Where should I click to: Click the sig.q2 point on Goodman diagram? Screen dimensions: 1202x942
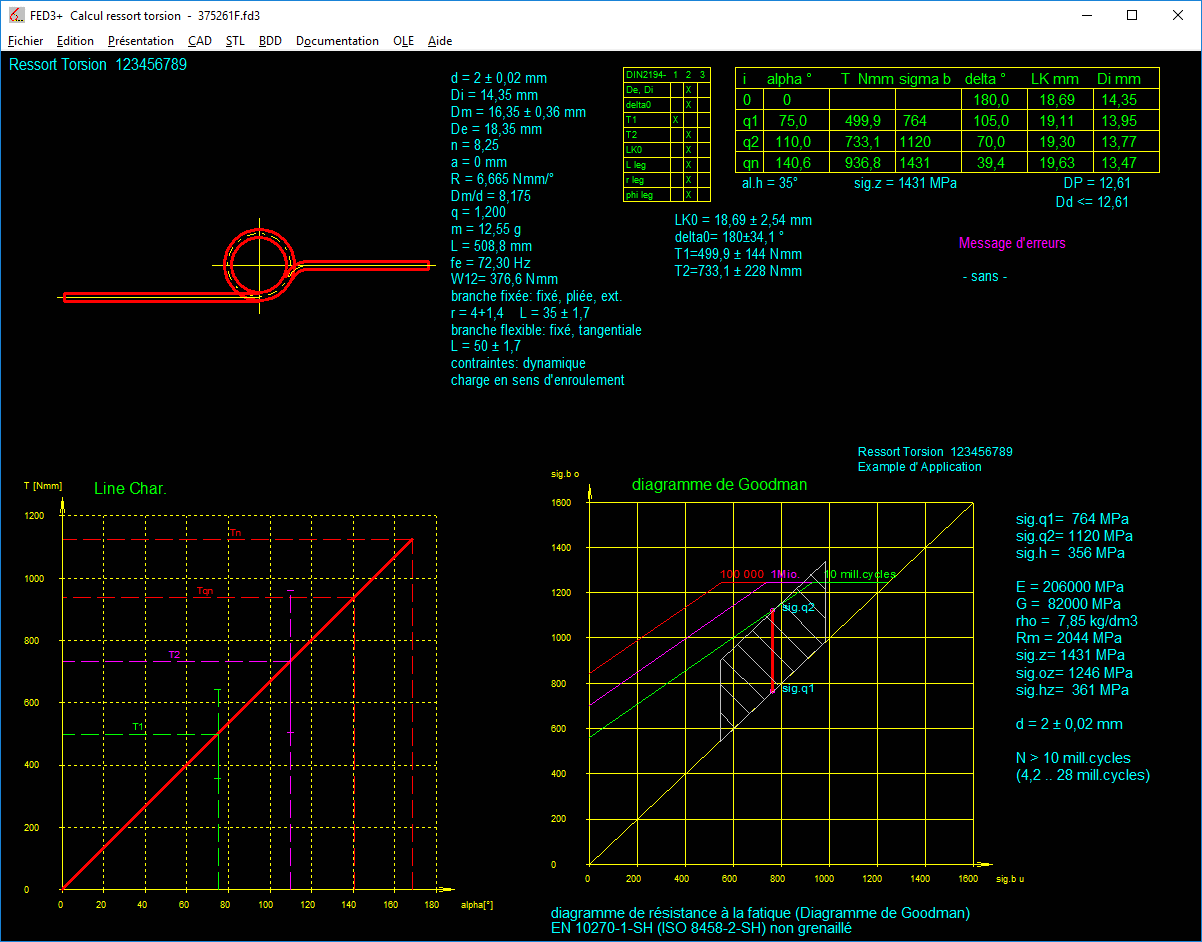(772, 608)
